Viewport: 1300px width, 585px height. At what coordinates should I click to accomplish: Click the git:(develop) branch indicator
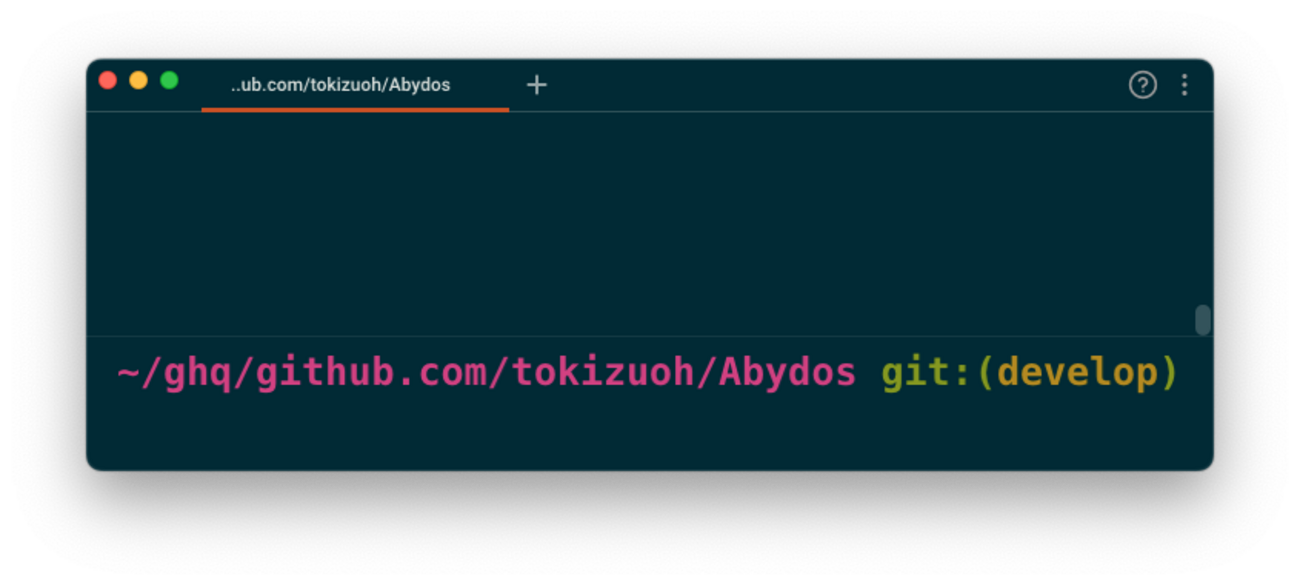pos(1029,373)
